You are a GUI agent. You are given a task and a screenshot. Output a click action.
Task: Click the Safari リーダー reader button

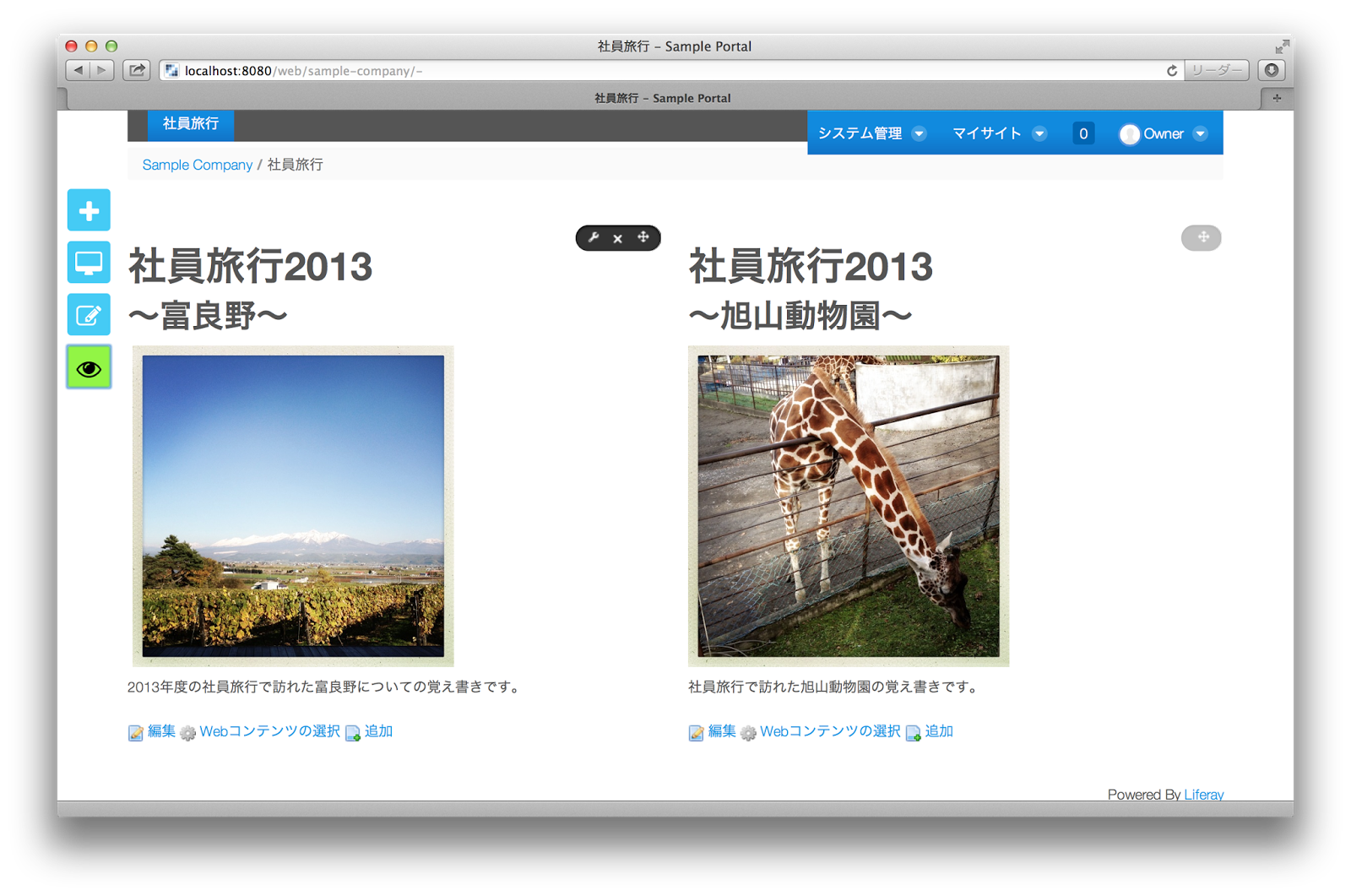[x=1217, y=71]
